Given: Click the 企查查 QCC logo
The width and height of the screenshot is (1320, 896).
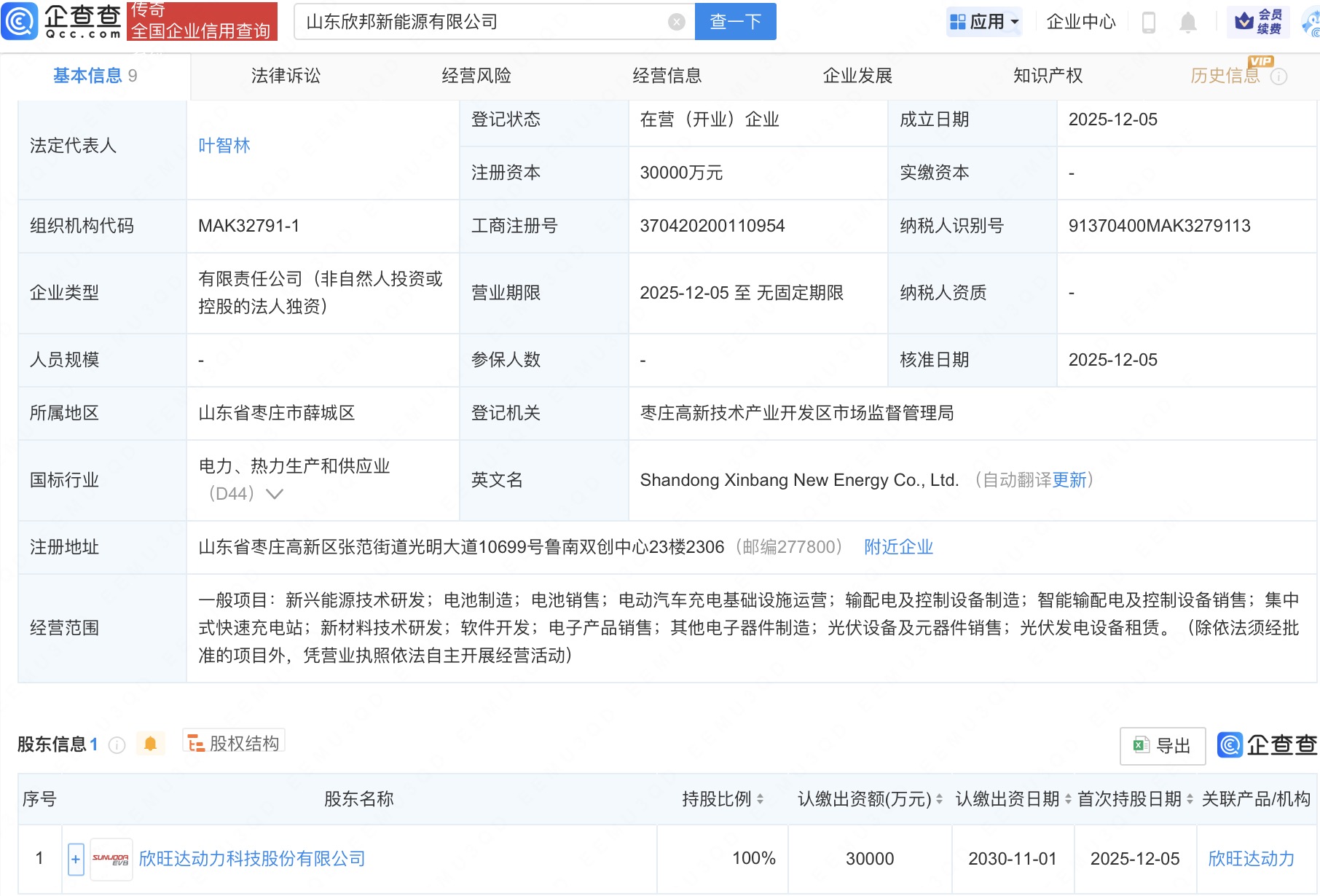Looking at the screenshot, I should 62,20.
